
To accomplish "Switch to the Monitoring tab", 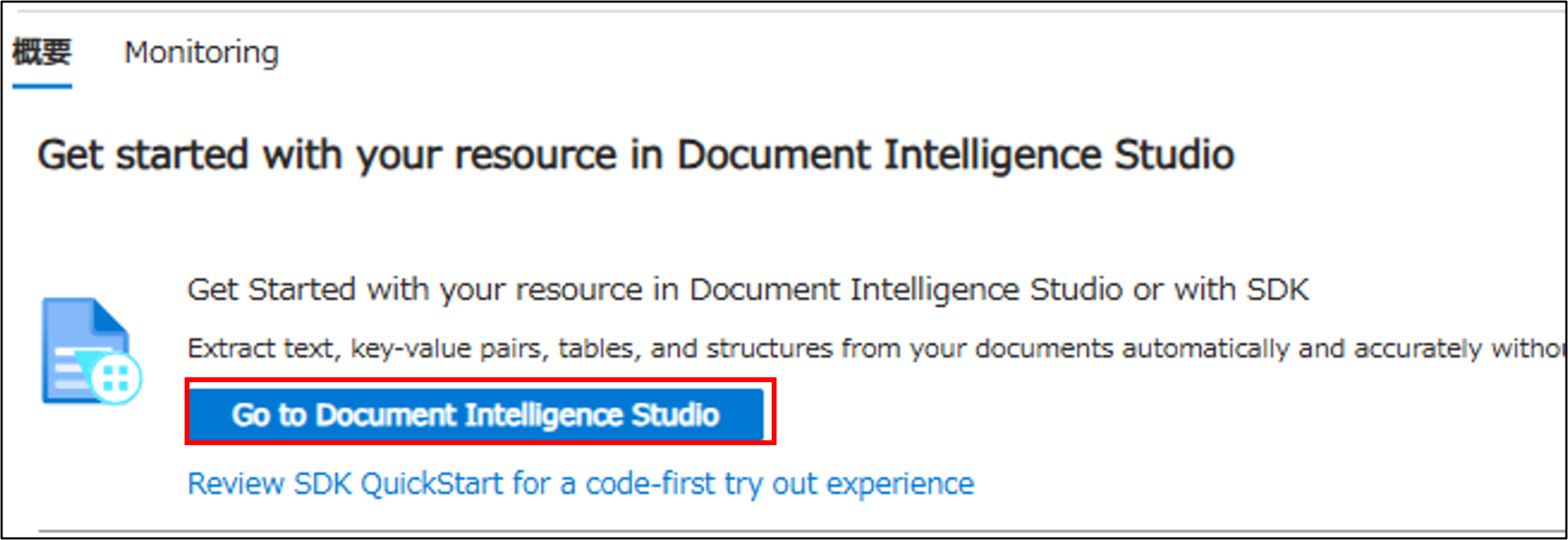I will (201, 52).
